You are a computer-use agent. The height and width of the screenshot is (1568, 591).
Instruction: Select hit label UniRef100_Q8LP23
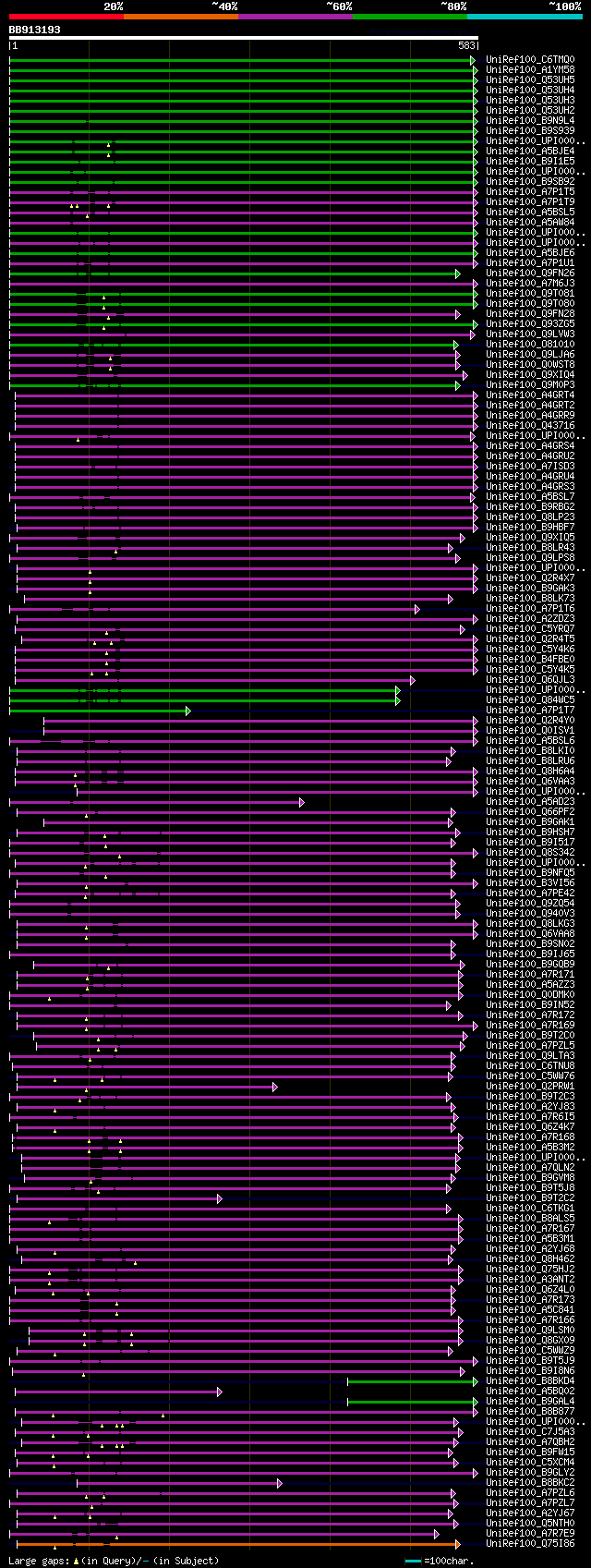(530, 517)
